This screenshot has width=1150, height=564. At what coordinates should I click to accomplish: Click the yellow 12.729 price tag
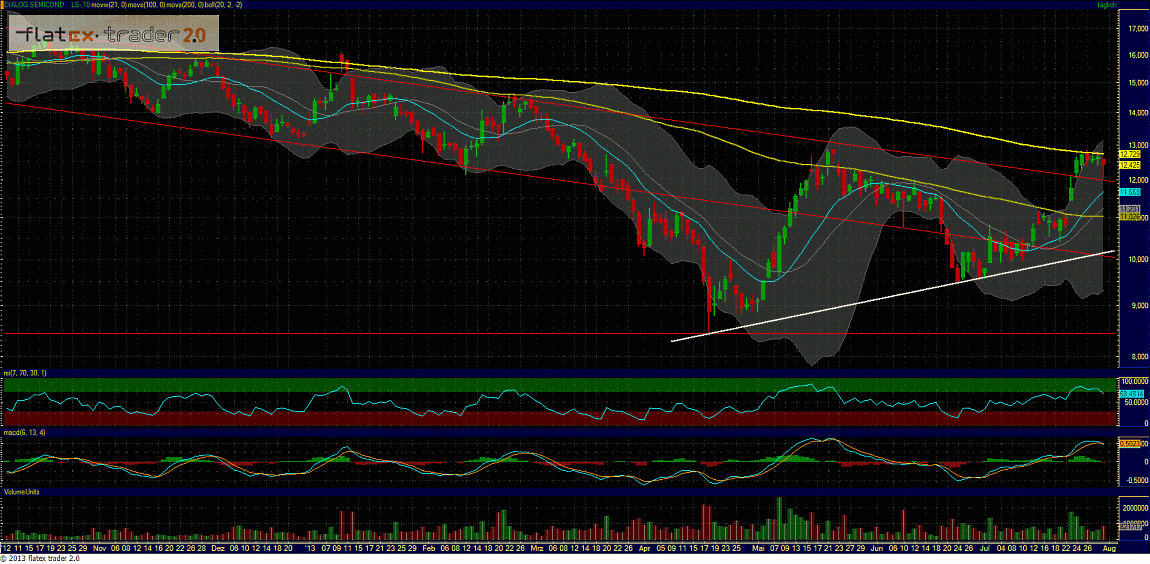(x=1129, y=155)
